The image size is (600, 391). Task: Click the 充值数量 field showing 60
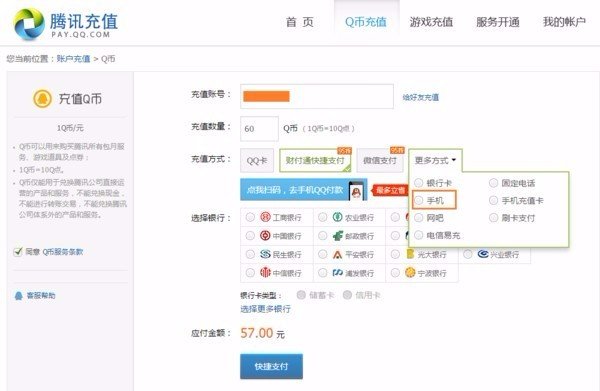(259, 129)
